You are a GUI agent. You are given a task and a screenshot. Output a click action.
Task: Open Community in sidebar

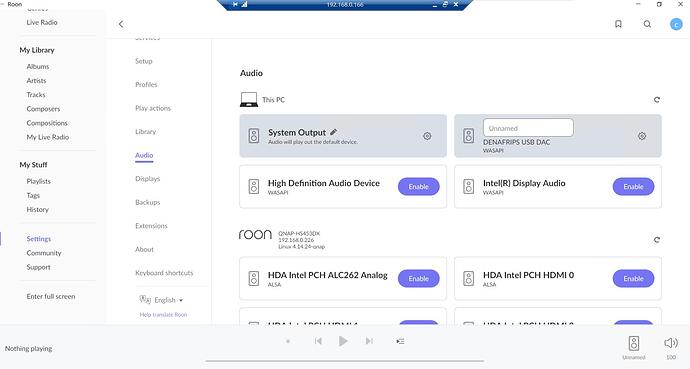point(44,253)
